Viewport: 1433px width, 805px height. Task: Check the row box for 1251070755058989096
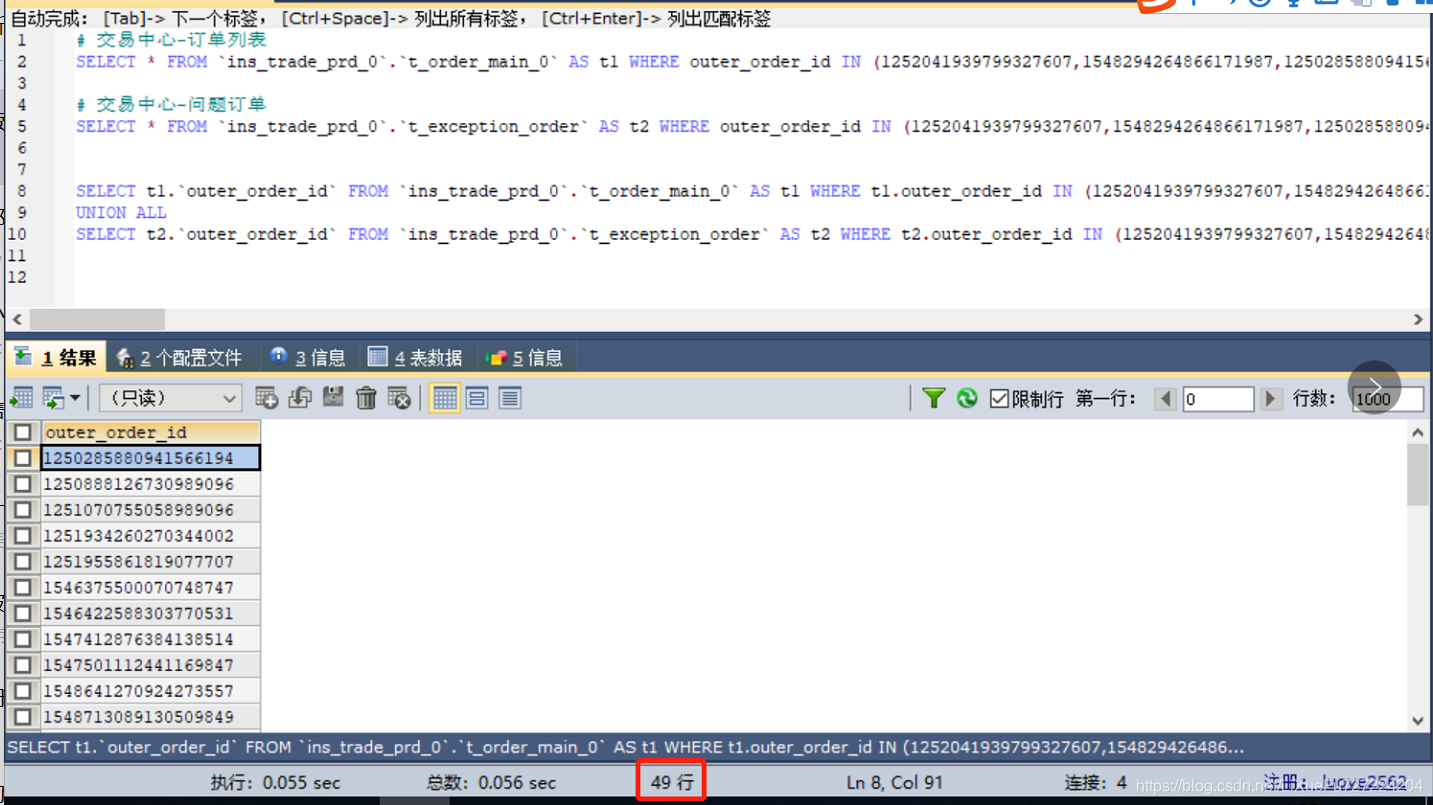pyautogui.click(x=23, y=510)
